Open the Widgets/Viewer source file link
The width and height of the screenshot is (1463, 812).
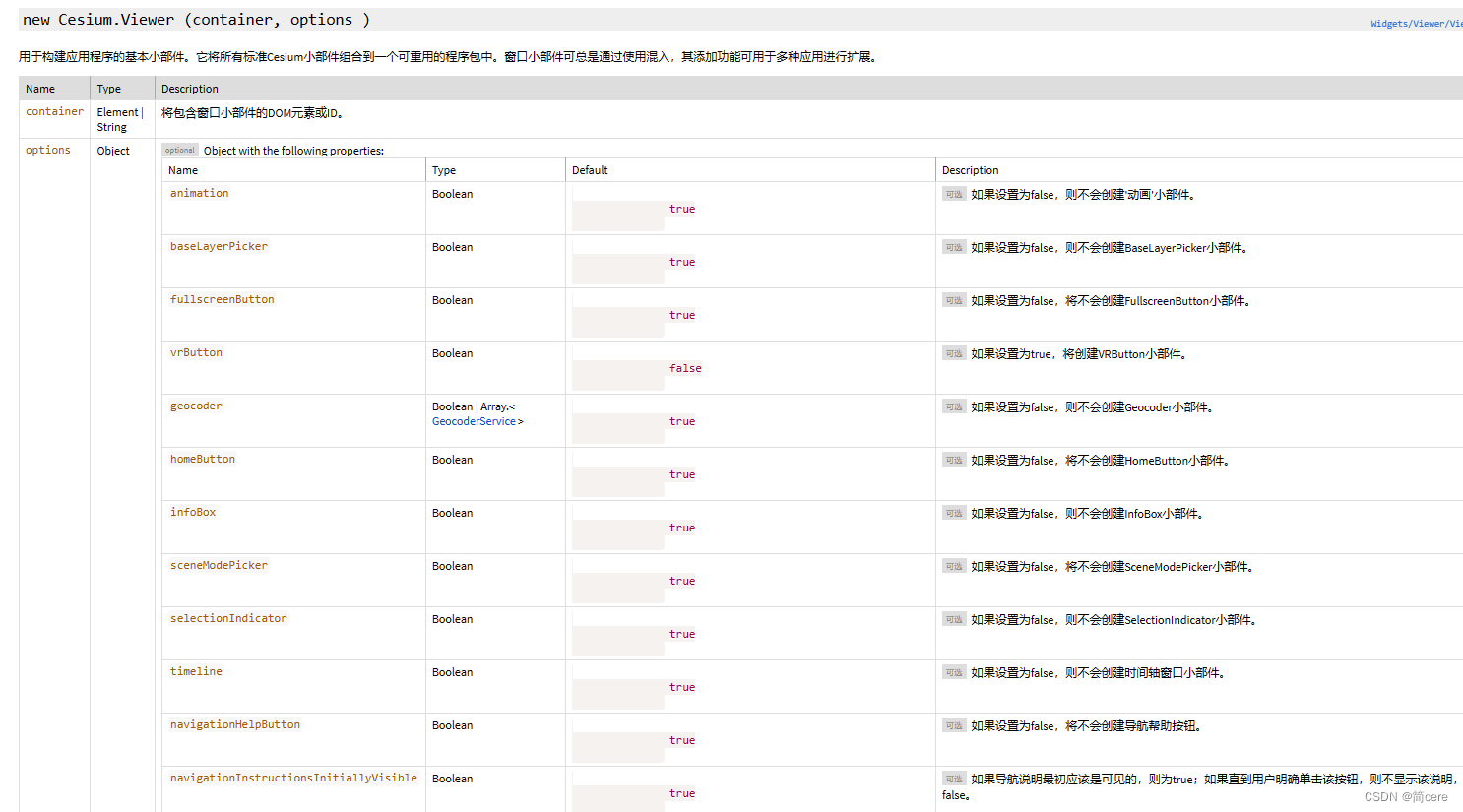1416,24
